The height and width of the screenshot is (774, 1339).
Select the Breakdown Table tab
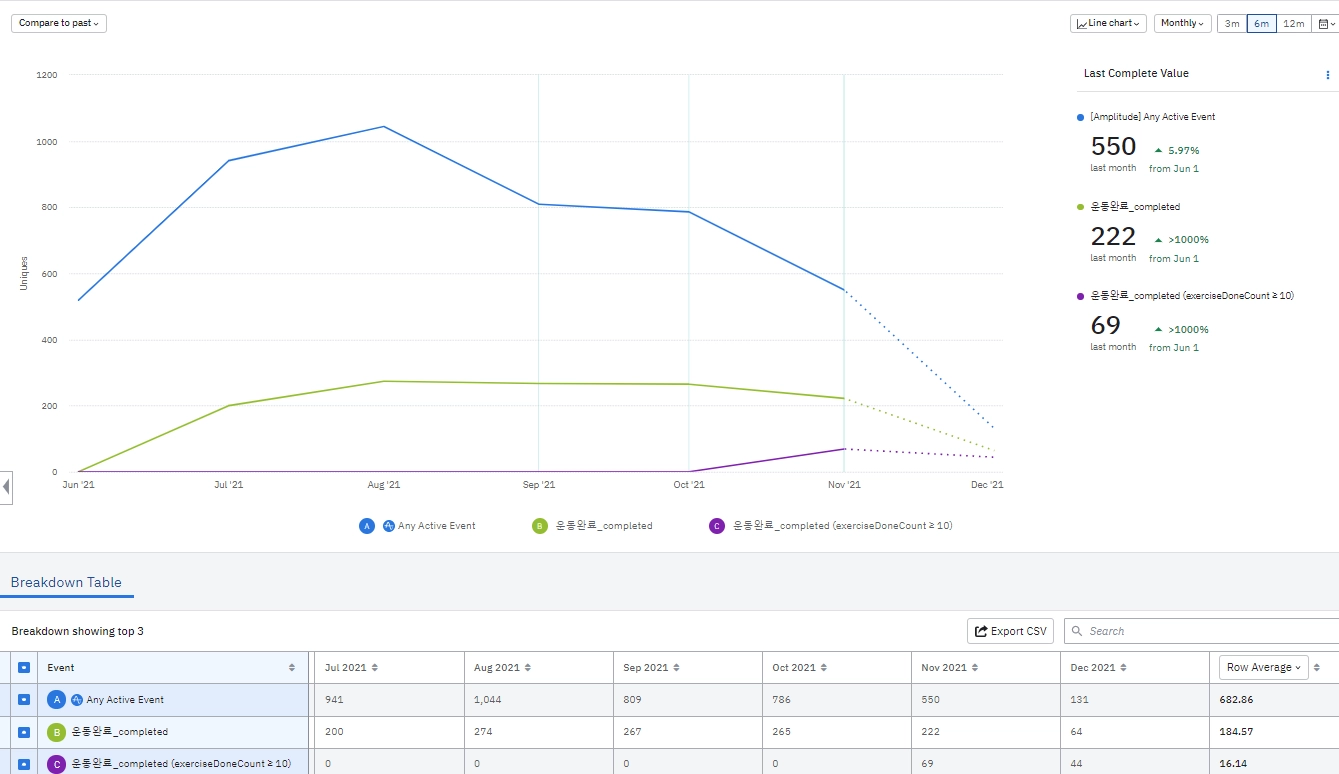click(66, 583)
